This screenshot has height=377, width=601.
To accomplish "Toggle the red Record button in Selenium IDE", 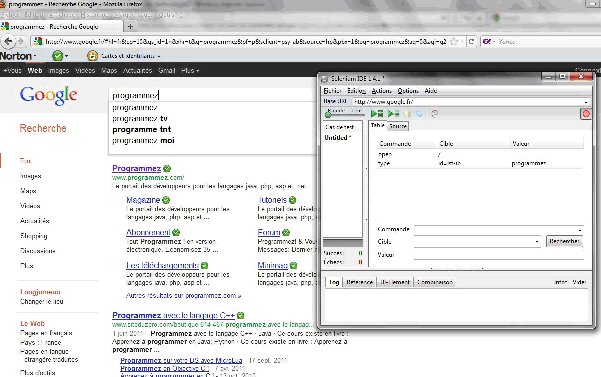I will coord(586,114).
